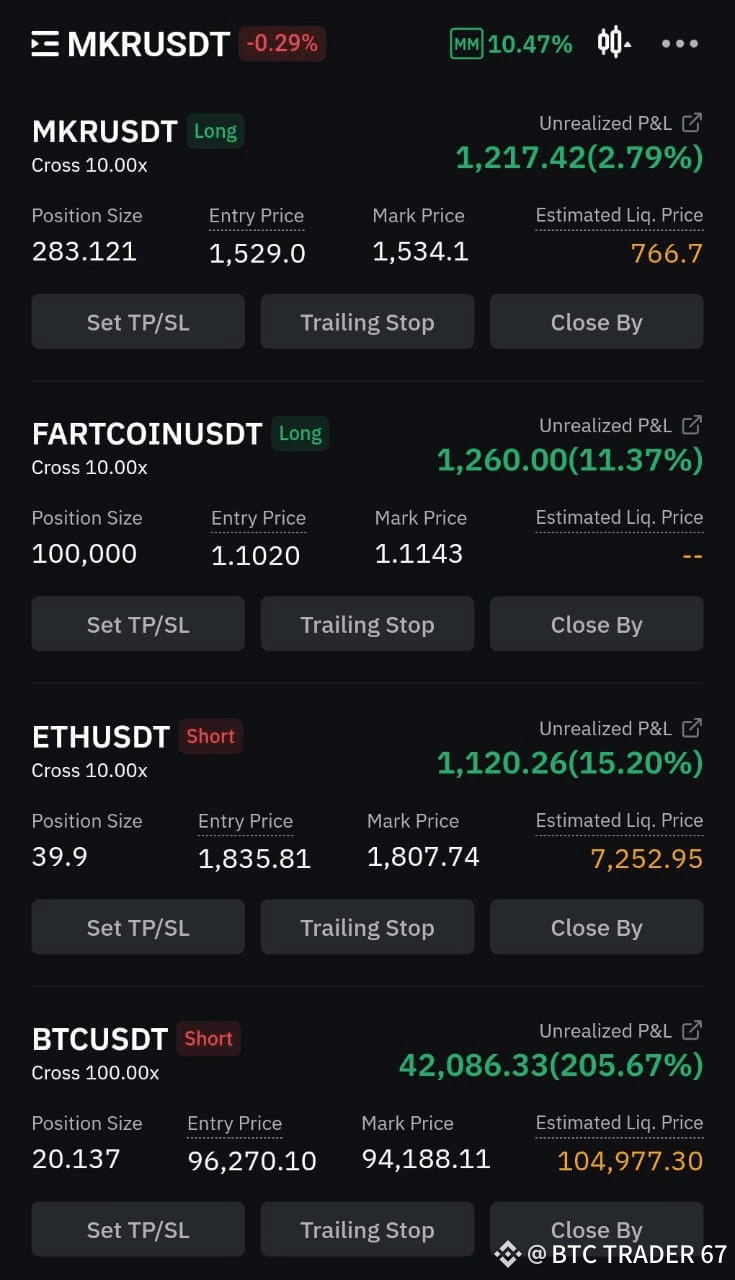Open the candlestick chart icon
The image size is (735, 1280).
[613, 43]
